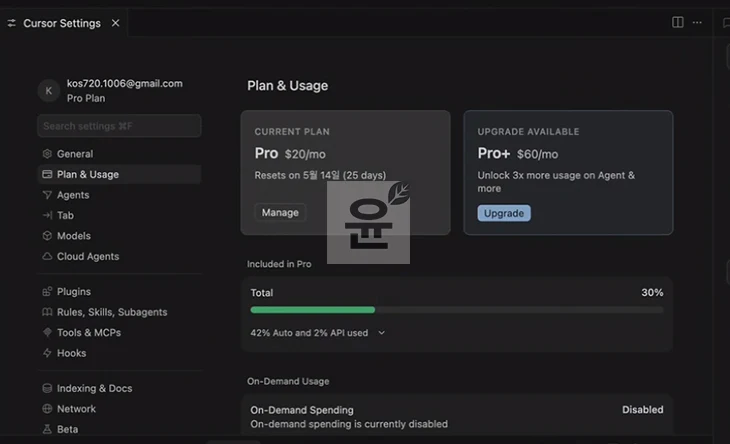730x444 pixels.
Task: Click the Indexing & Docs database icon
Action: tap(47, 388)
